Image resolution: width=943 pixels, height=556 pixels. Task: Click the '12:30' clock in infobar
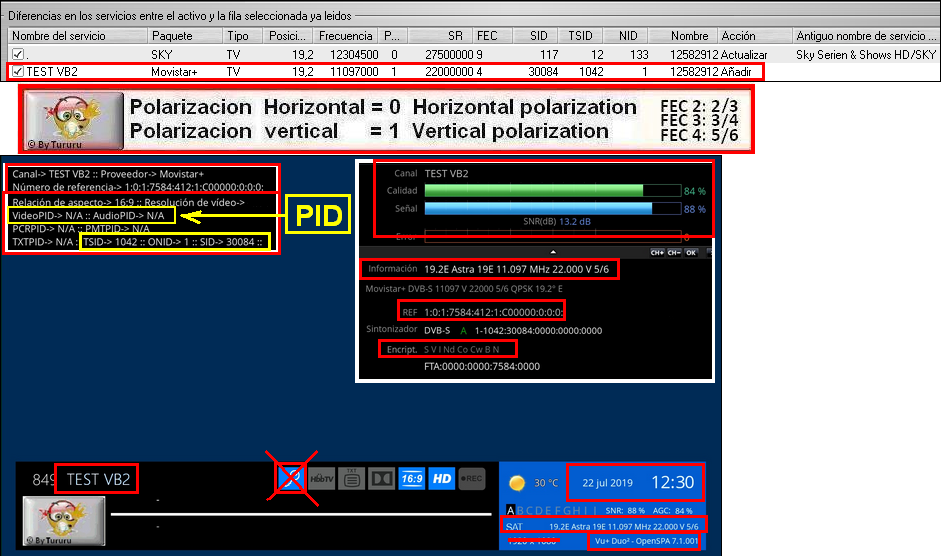pyautogui.click(x=672, y=482)
